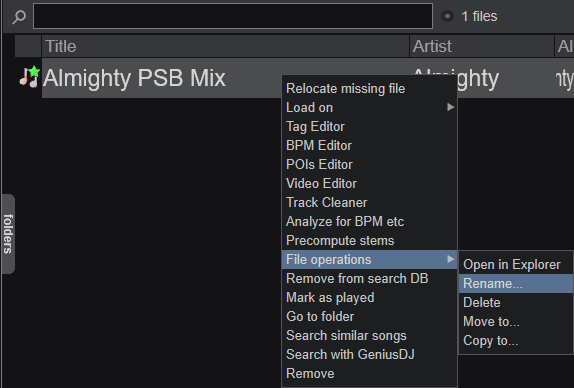
Task: Select the Almighty PSB Mix track title
Action: point(134,78)
